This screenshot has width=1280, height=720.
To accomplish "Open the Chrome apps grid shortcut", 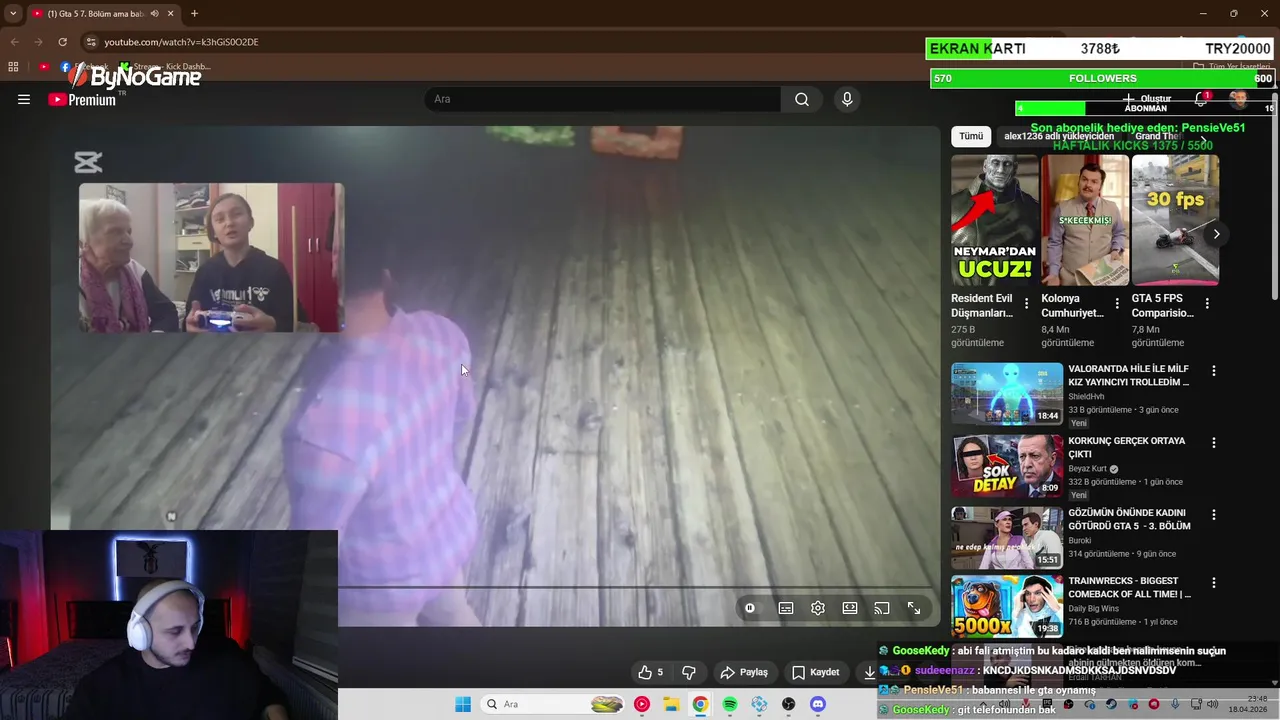I will pos(13,67).
